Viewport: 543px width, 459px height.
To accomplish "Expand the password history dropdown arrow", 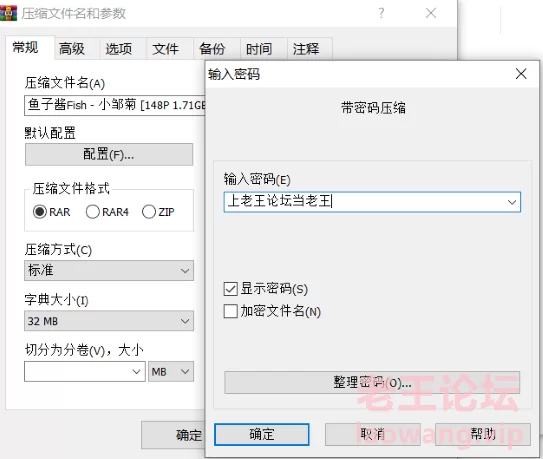I will coord(512,202).
